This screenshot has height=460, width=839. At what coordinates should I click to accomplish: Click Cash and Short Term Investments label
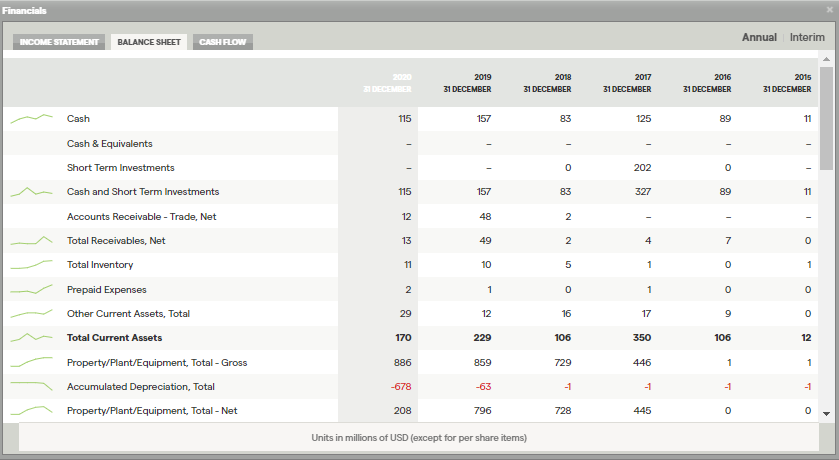(x=143, y=191)
